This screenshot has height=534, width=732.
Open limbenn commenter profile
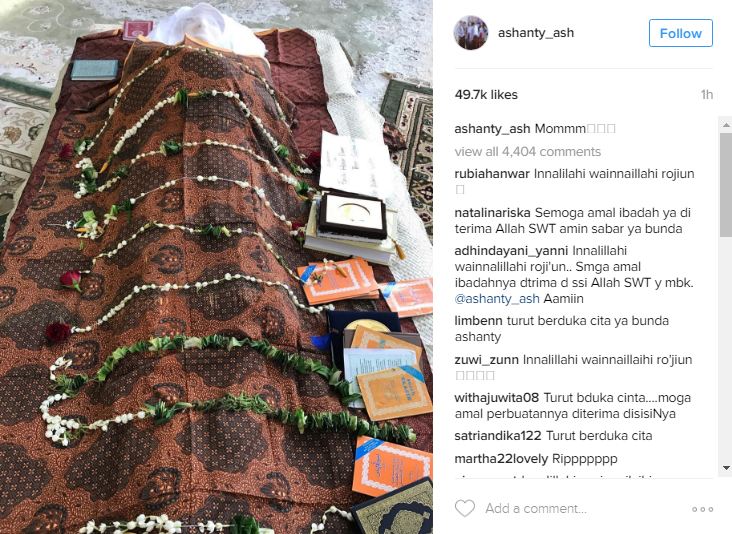[x=478, y=321]
